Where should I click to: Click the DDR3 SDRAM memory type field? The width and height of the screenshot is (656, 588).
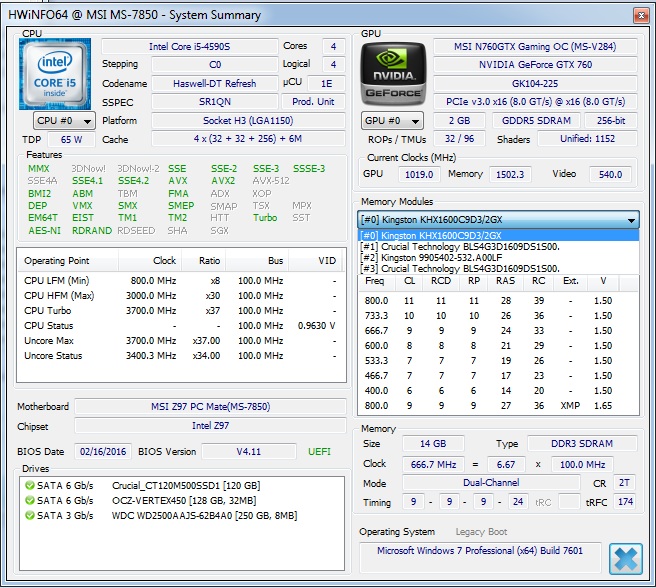tap(582, 444)
